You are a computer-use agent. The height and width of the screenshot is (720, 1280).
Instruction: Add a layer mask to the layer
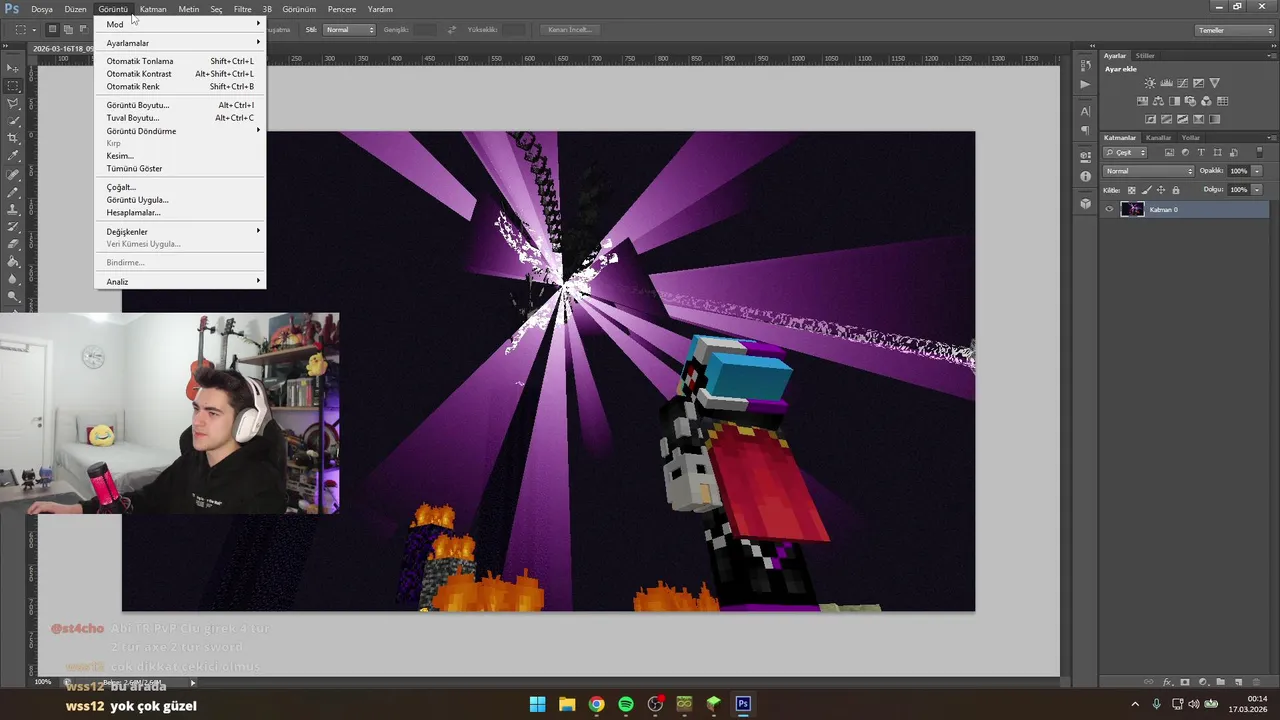(x=1185, y=682)
